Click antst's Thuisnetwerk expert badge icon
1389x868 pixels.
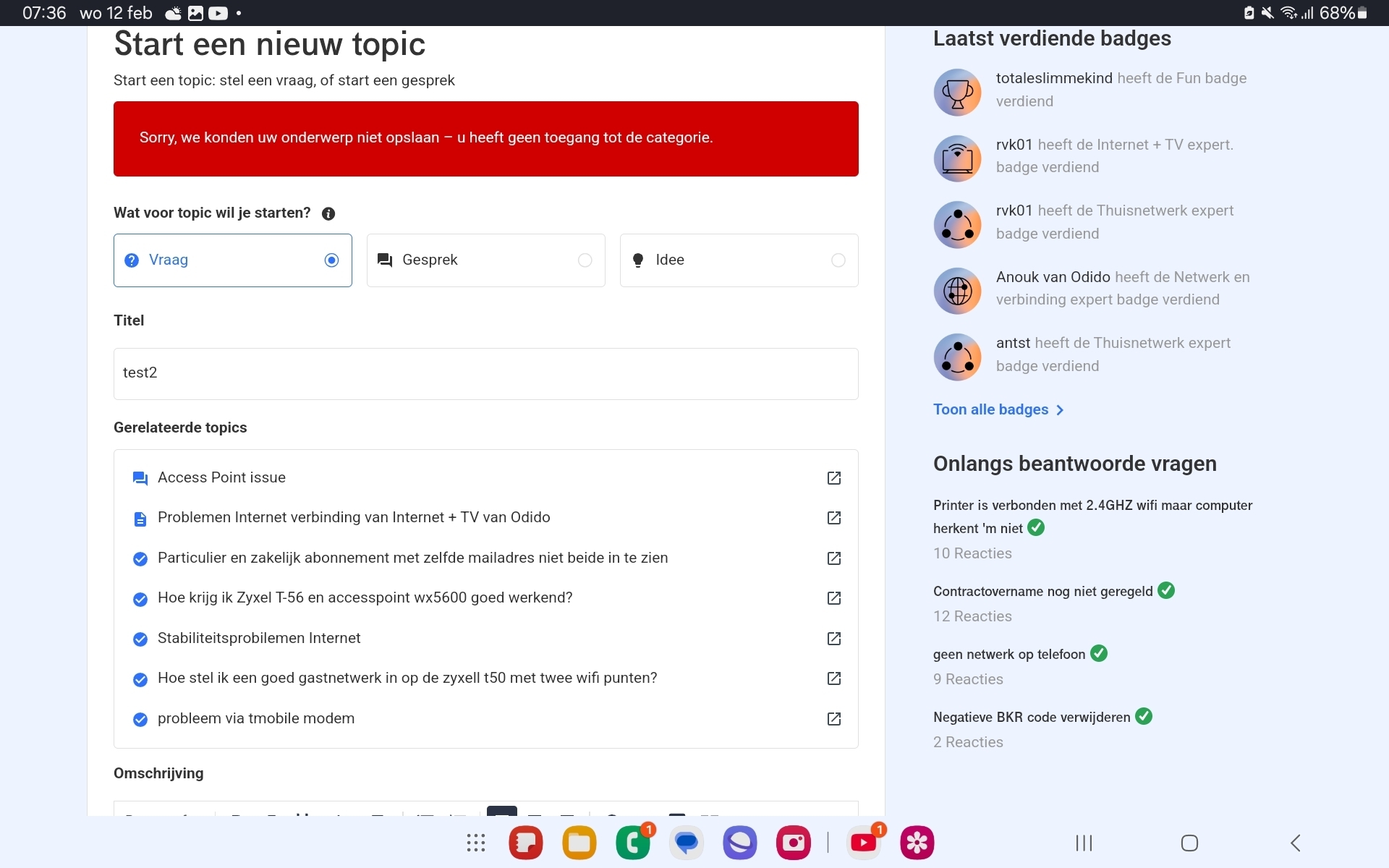[x=957, y=357]
